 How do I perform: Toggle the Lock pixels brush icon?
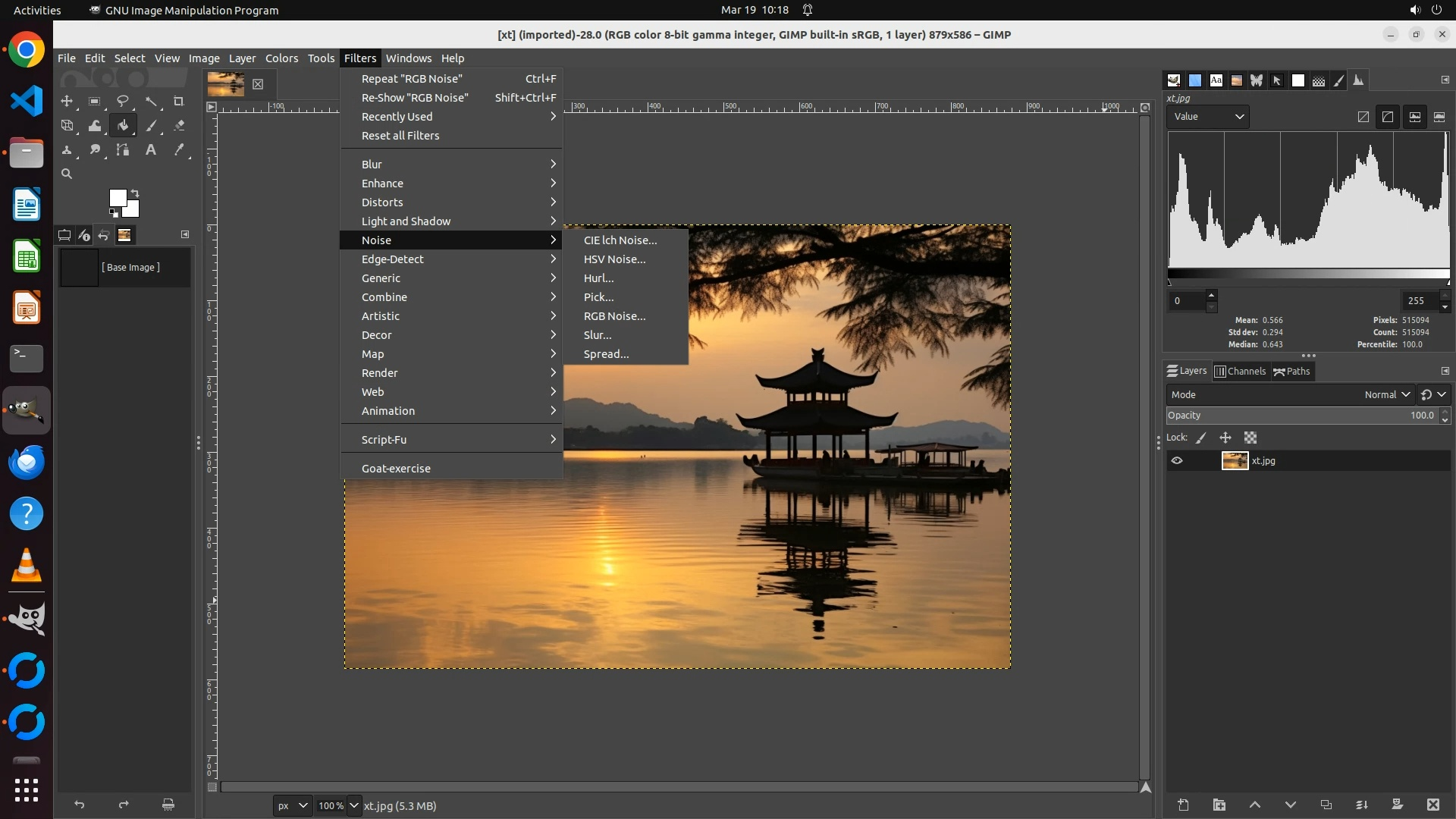tap(1201, 438)
